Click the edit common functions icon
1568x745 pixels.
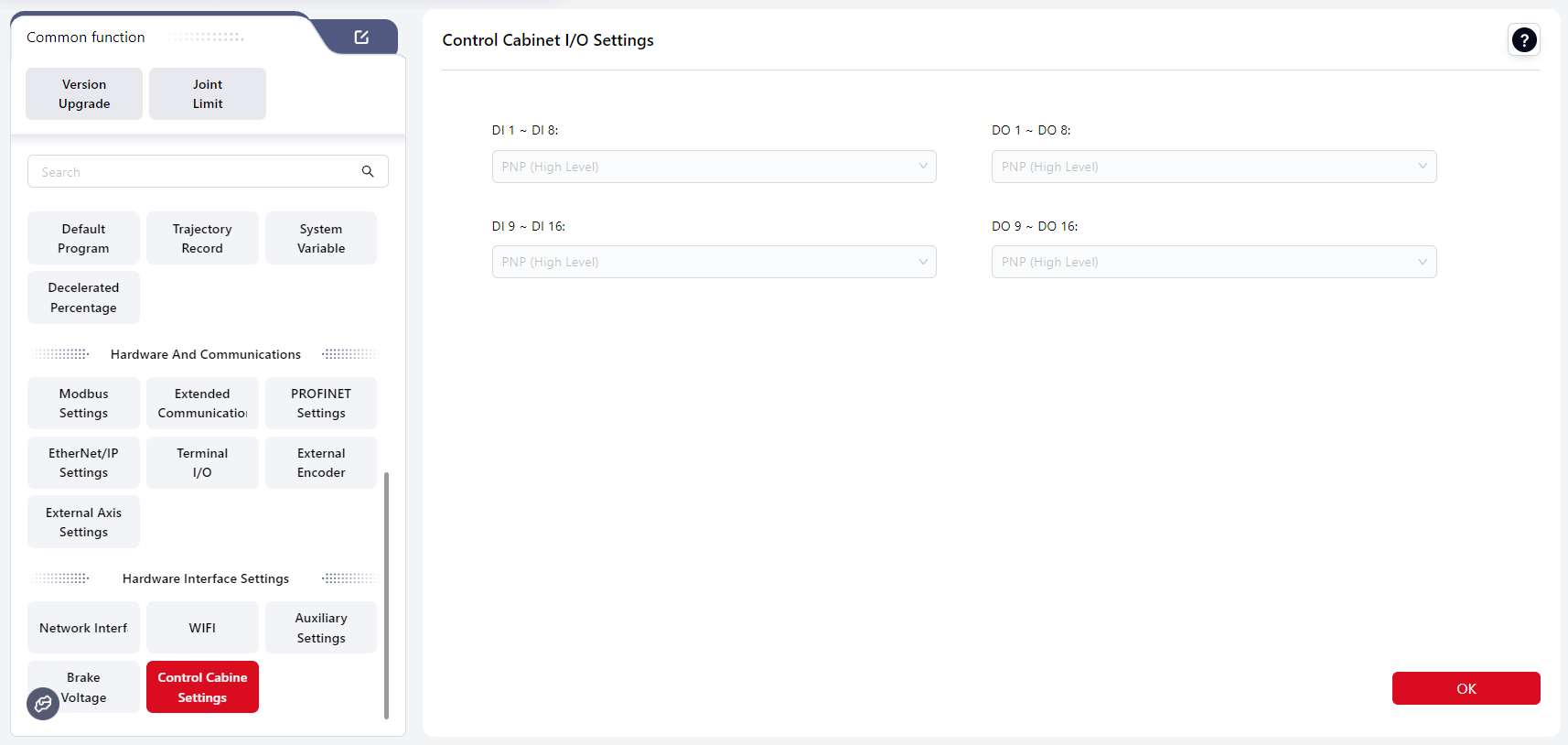(361, 38)
